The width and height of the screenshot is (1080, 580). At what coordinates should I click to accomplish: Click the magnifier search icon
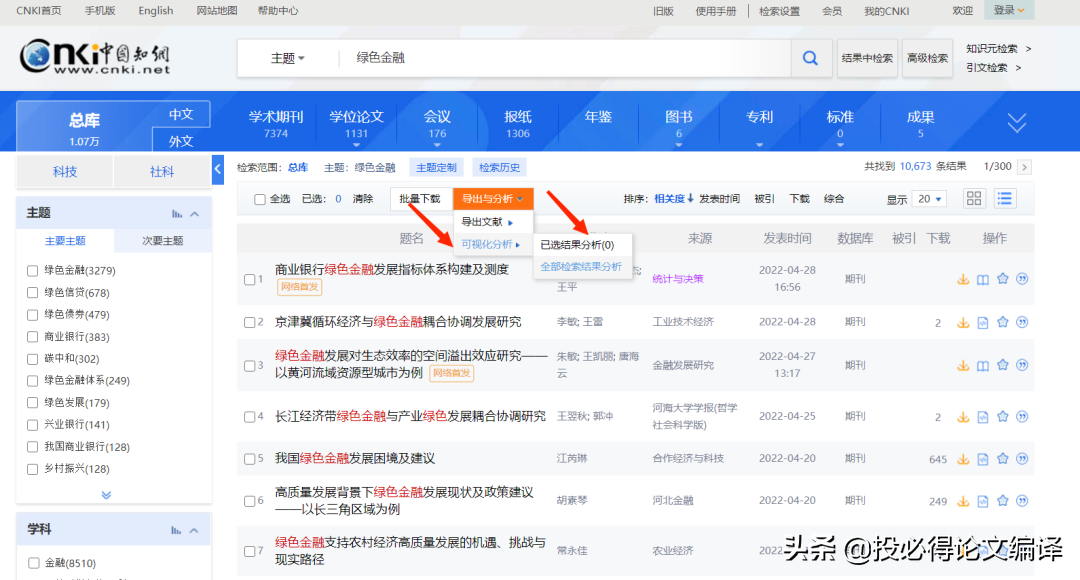(810, 58)
